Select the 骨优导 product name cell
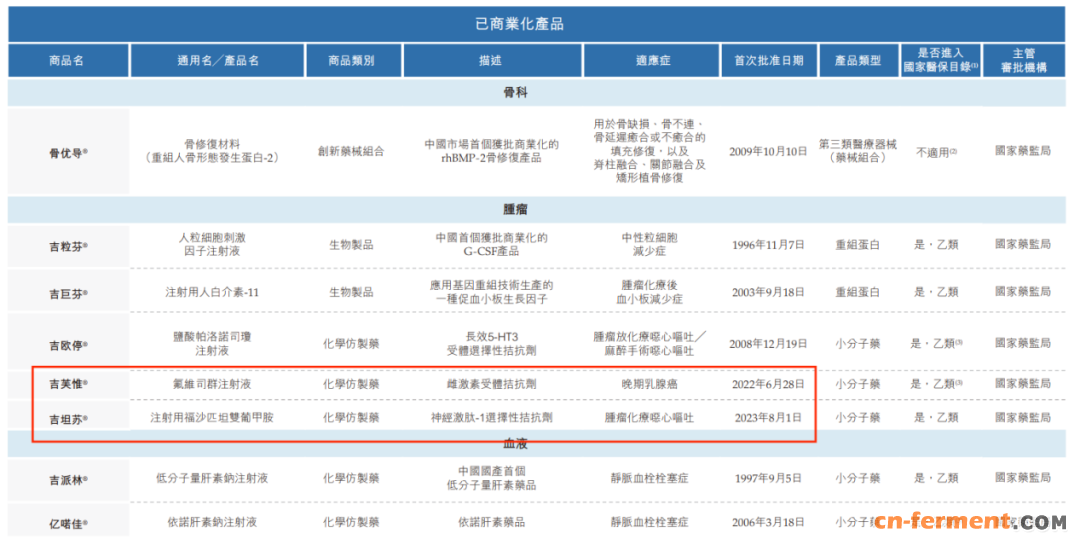 [x=68, y=153]
